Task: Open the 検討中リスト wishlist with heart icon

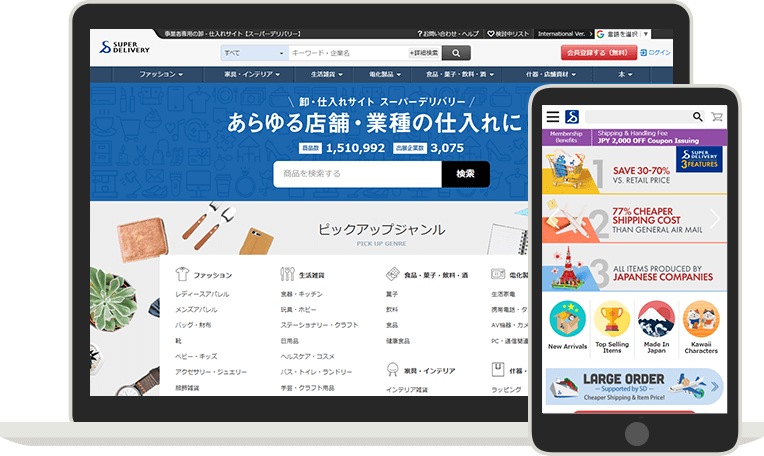Action: coord(508,34)
